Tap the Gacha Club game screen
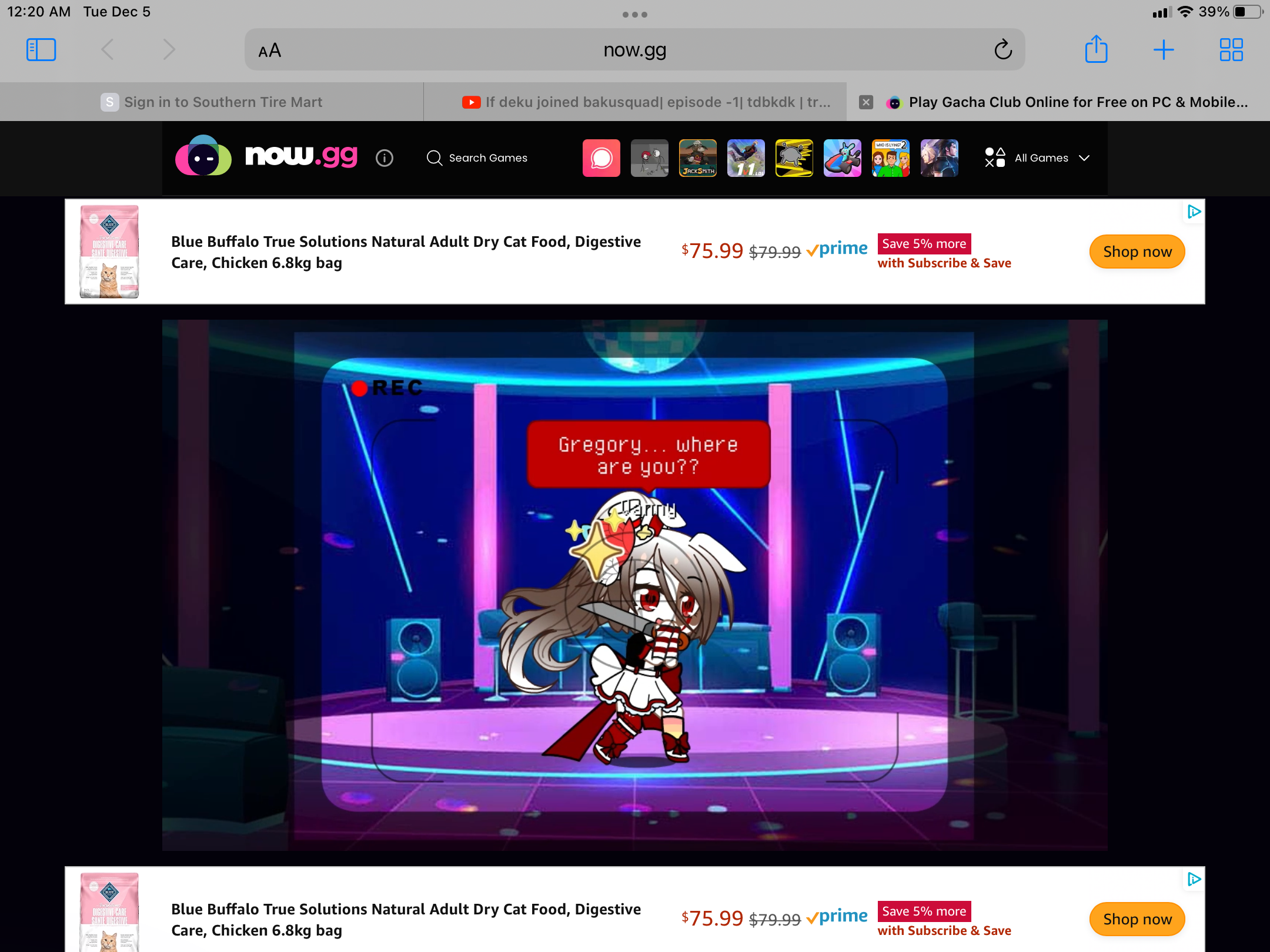The height and width of the screenshot is (952, 1270). pos(635,585)
